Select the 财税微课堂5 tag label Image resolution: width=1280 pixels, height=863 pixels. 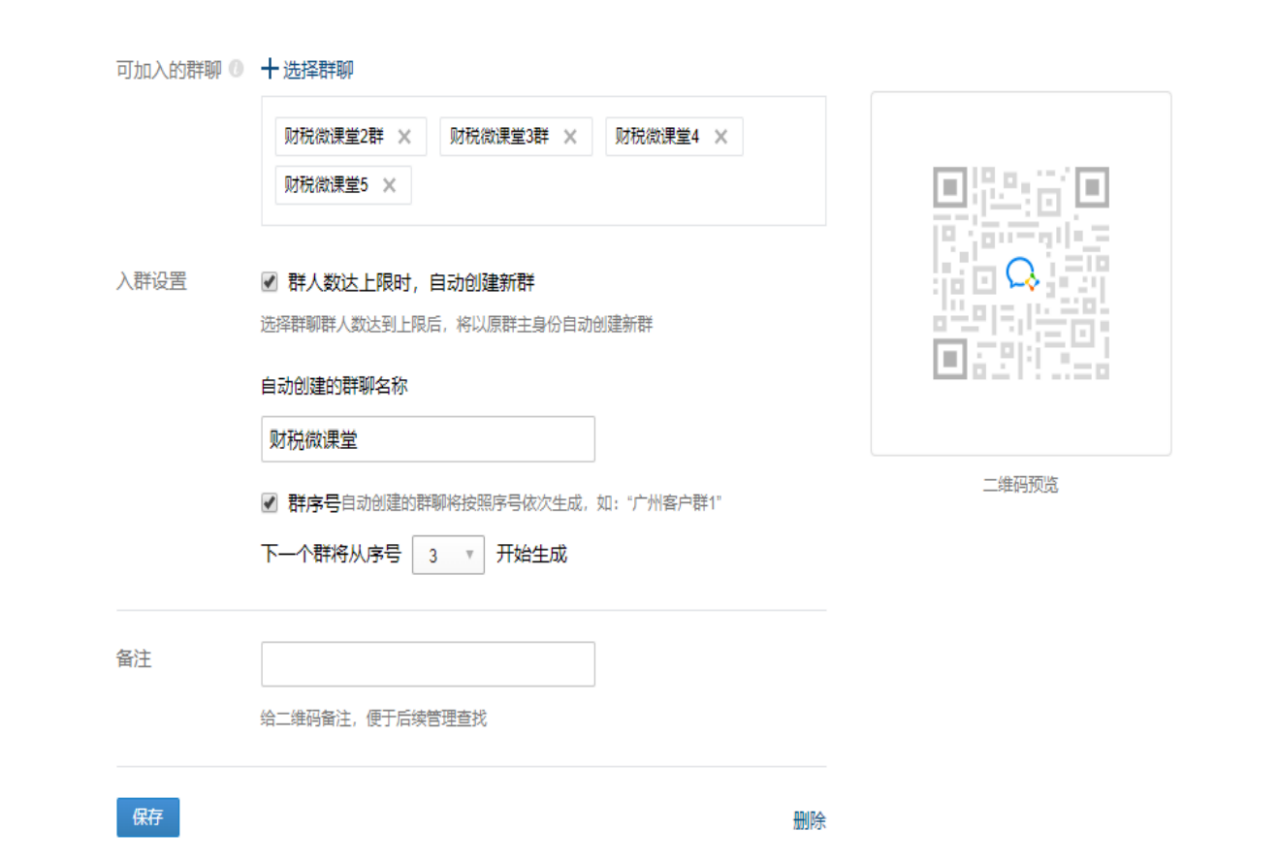tap(326, 185)
